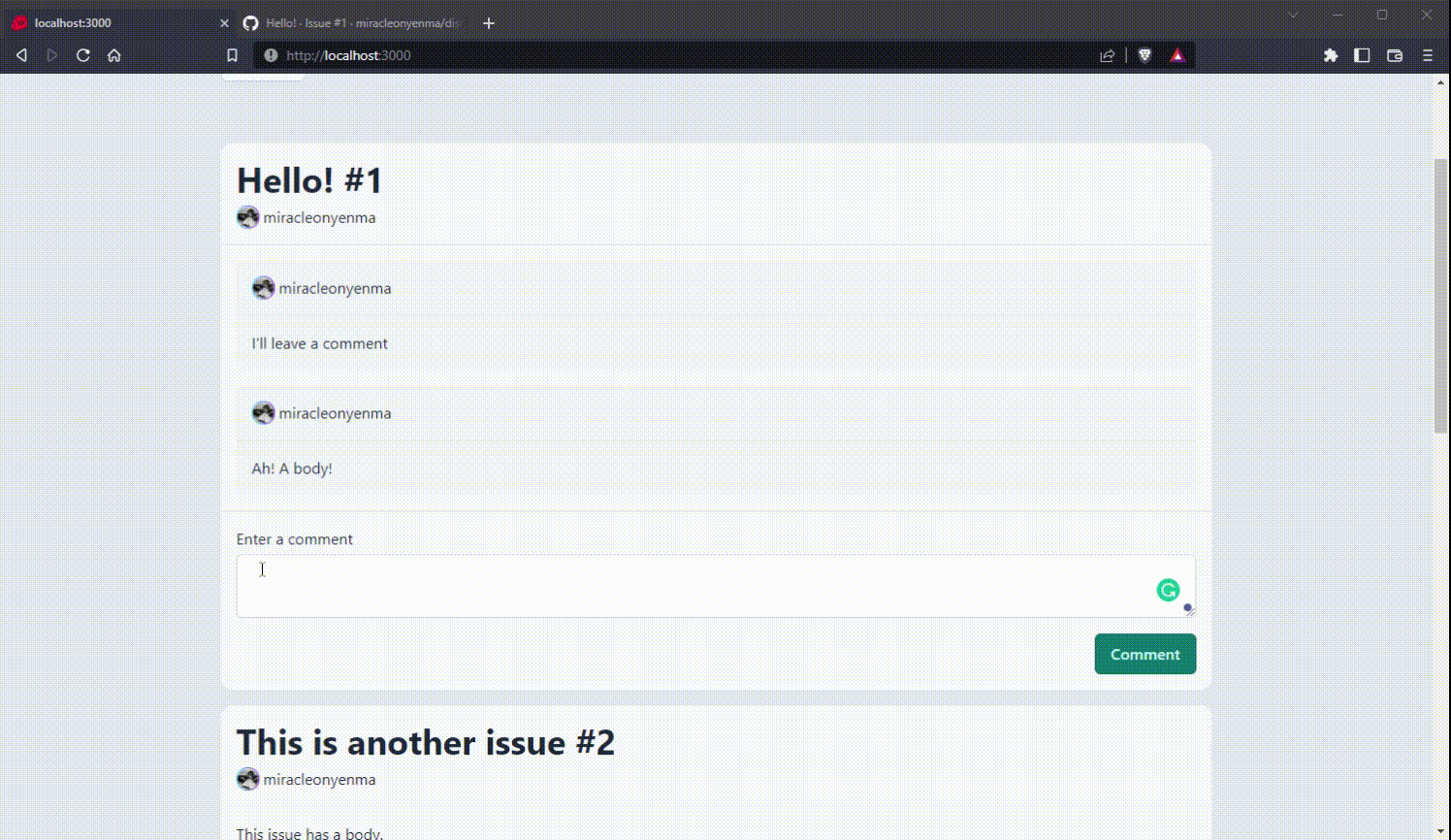The width and height of the screenshot is (1451, 840).
Task: Close the localhost:3000 tab
Action: coord(224,22)
